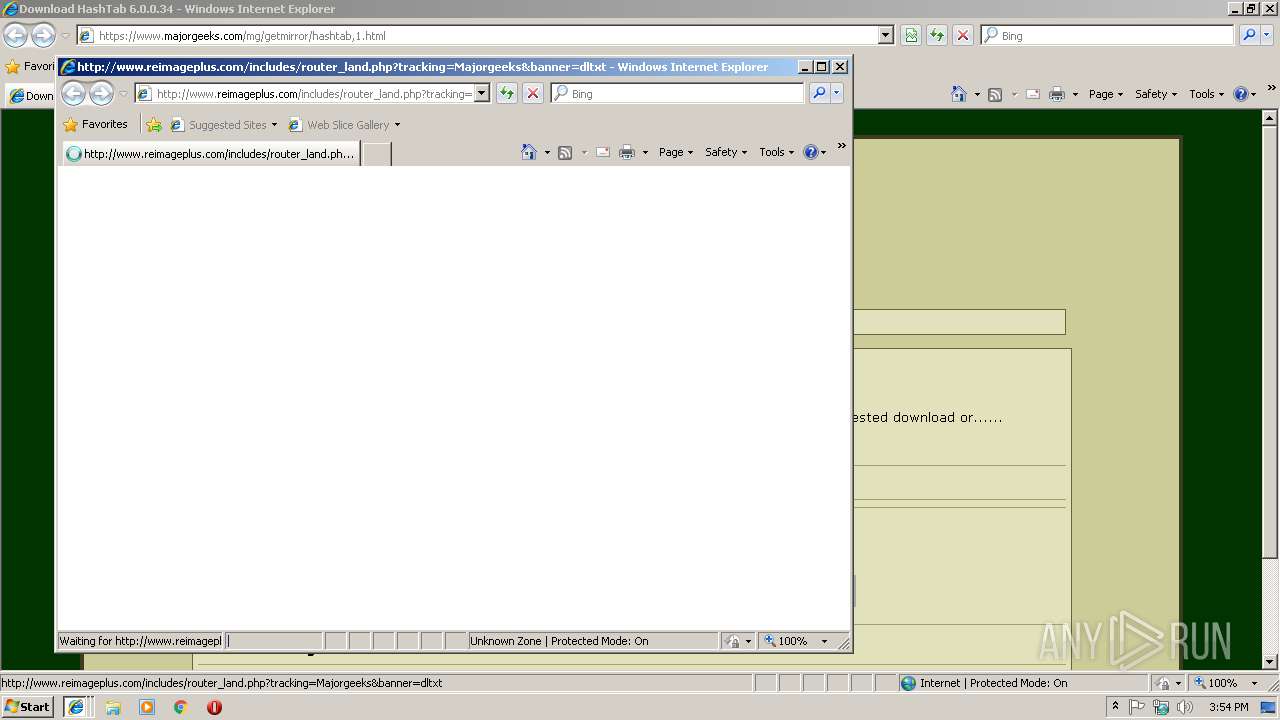Click popup window address field
This screenshot has width=1280, height=720.
point(313,93)
